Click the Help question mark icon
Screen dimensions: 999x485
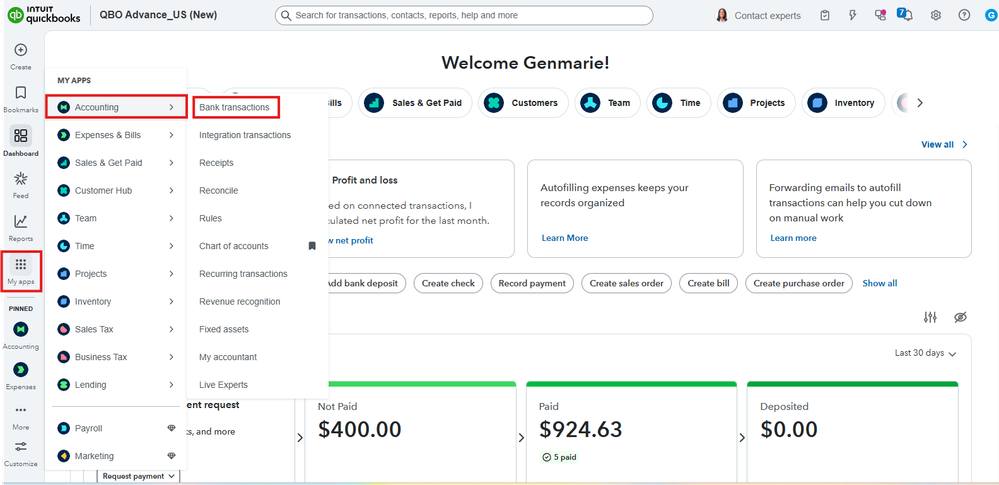[964, 16]
